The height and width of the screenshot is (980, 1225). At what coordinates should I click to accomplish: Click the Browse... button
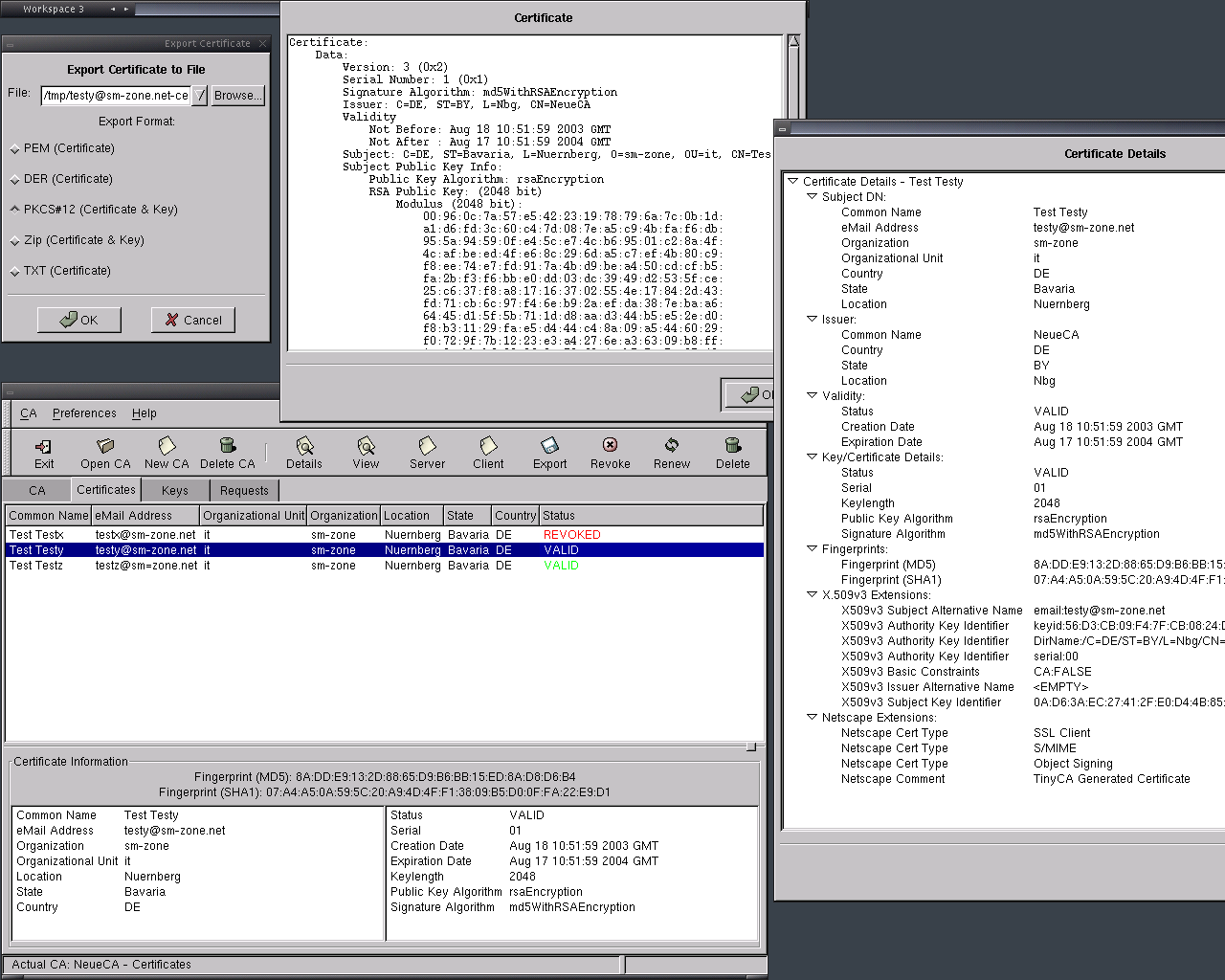point(237,96)
